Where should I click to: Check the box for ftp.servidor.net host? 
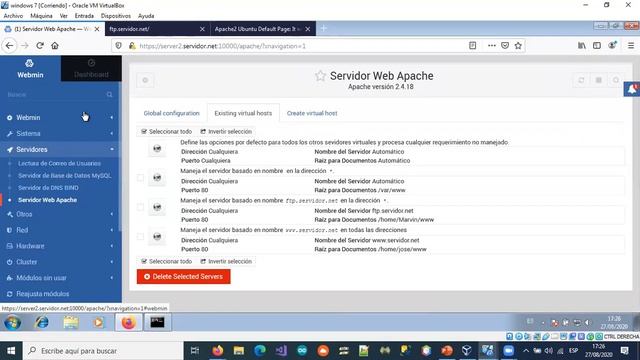[x=140, y=207]
